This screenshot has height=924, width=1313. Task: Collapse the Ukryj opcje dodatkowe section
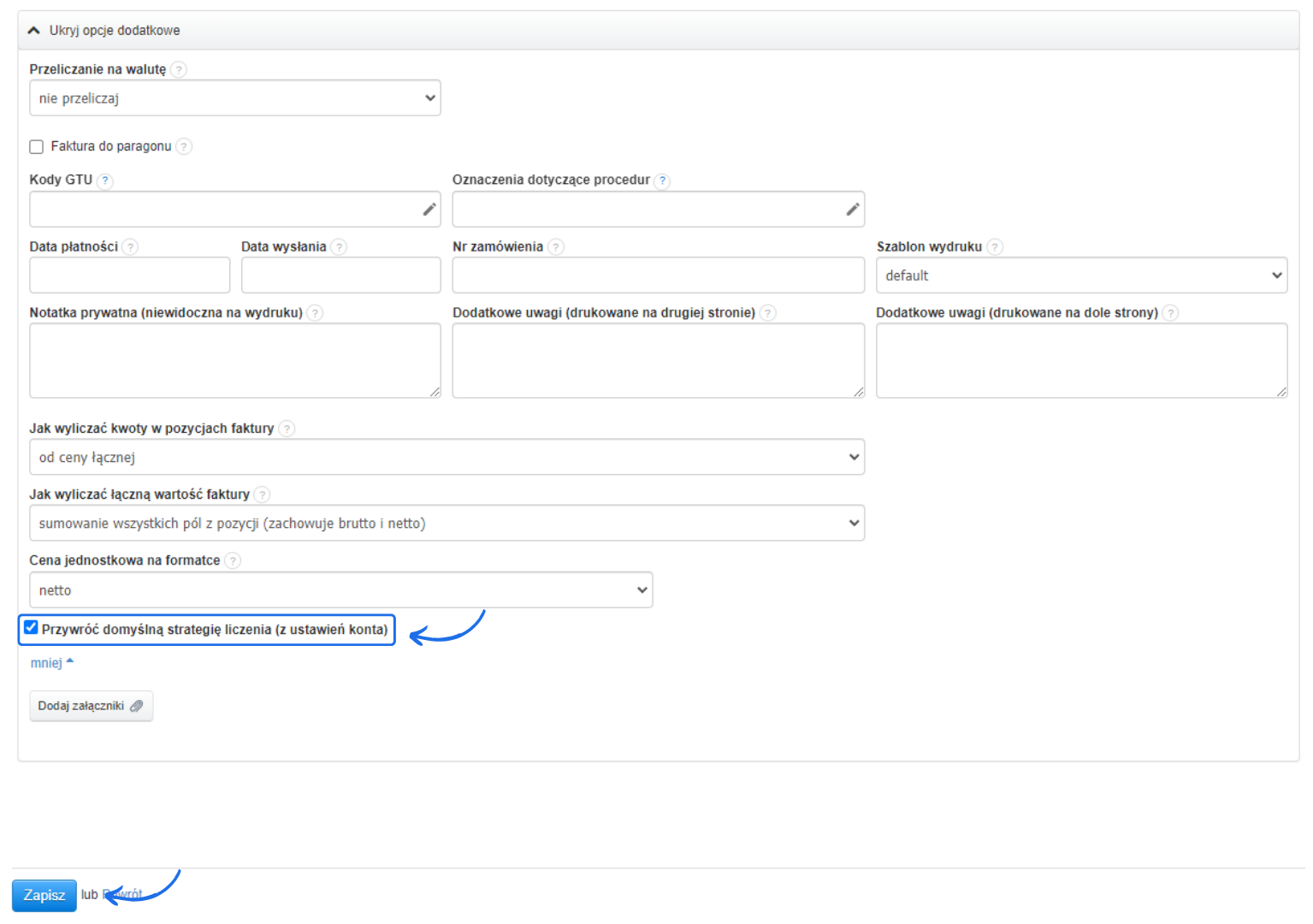[104, 31]
